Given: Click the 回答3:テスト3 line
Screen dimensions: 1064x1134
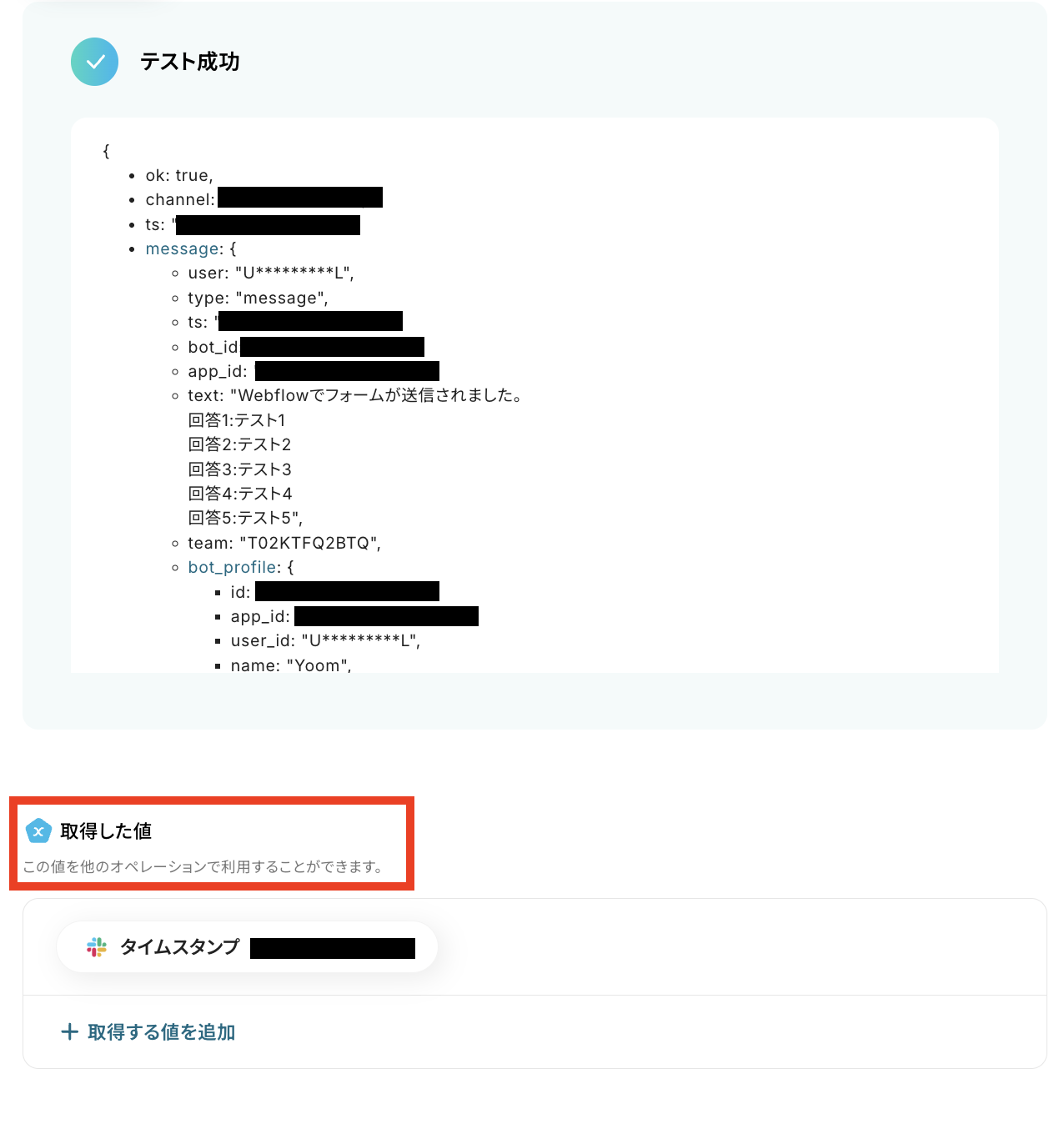Looking at the screenshot, I should coord(240,469).
